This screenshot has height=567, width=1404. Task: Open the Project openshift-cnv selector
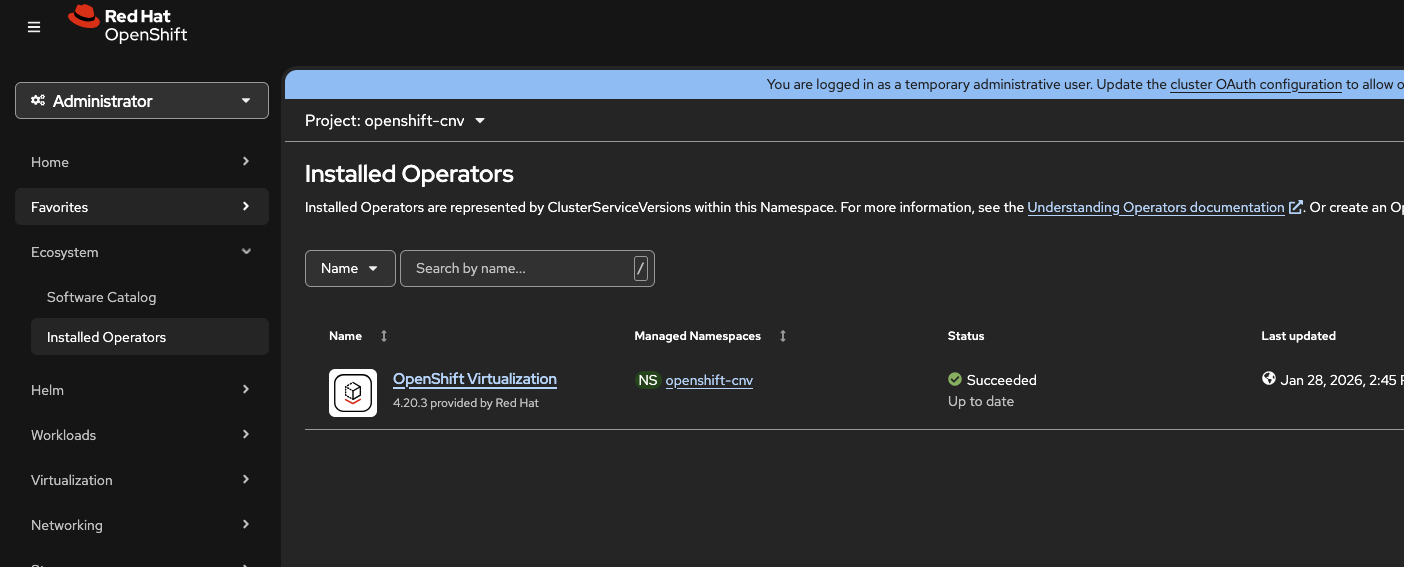coord(395,121)
